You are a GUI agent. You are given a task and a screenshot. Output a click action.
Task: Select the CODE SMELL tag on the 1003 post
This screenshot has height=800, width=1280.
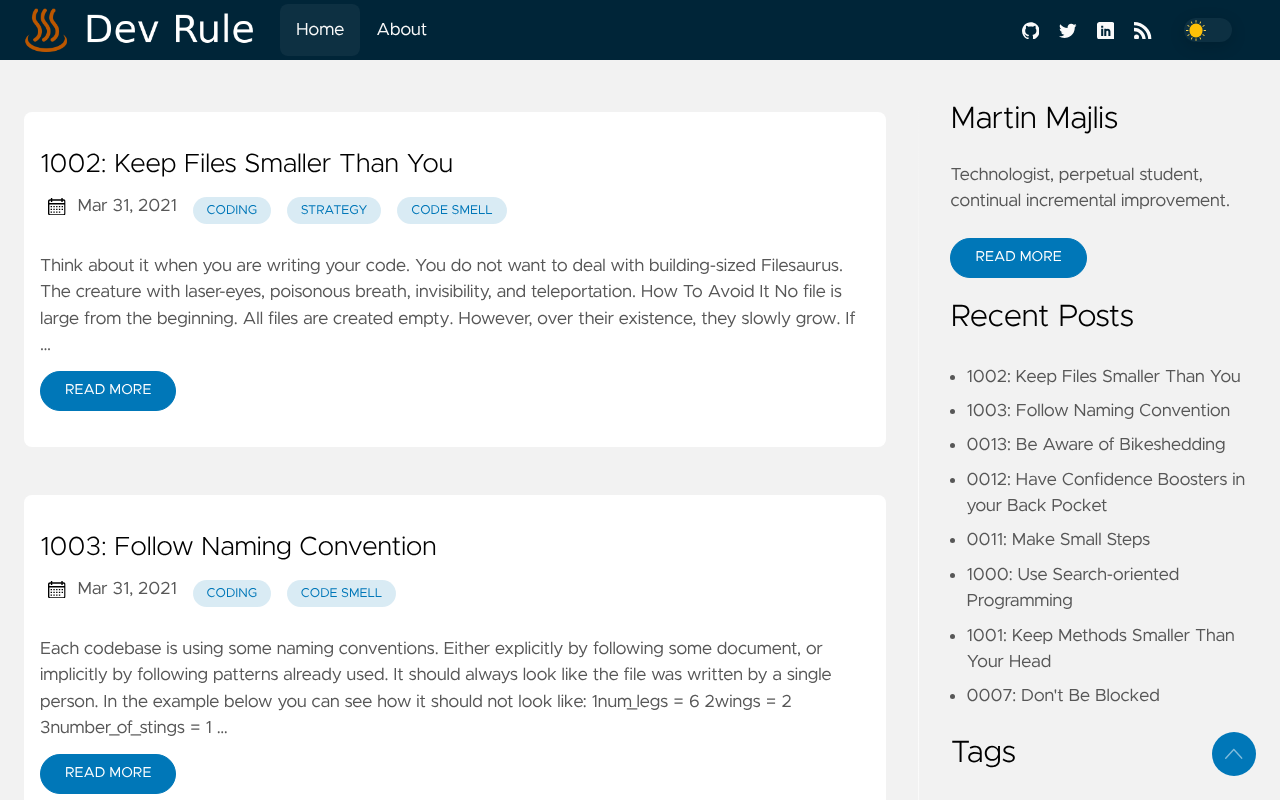[x=341, y=594]
